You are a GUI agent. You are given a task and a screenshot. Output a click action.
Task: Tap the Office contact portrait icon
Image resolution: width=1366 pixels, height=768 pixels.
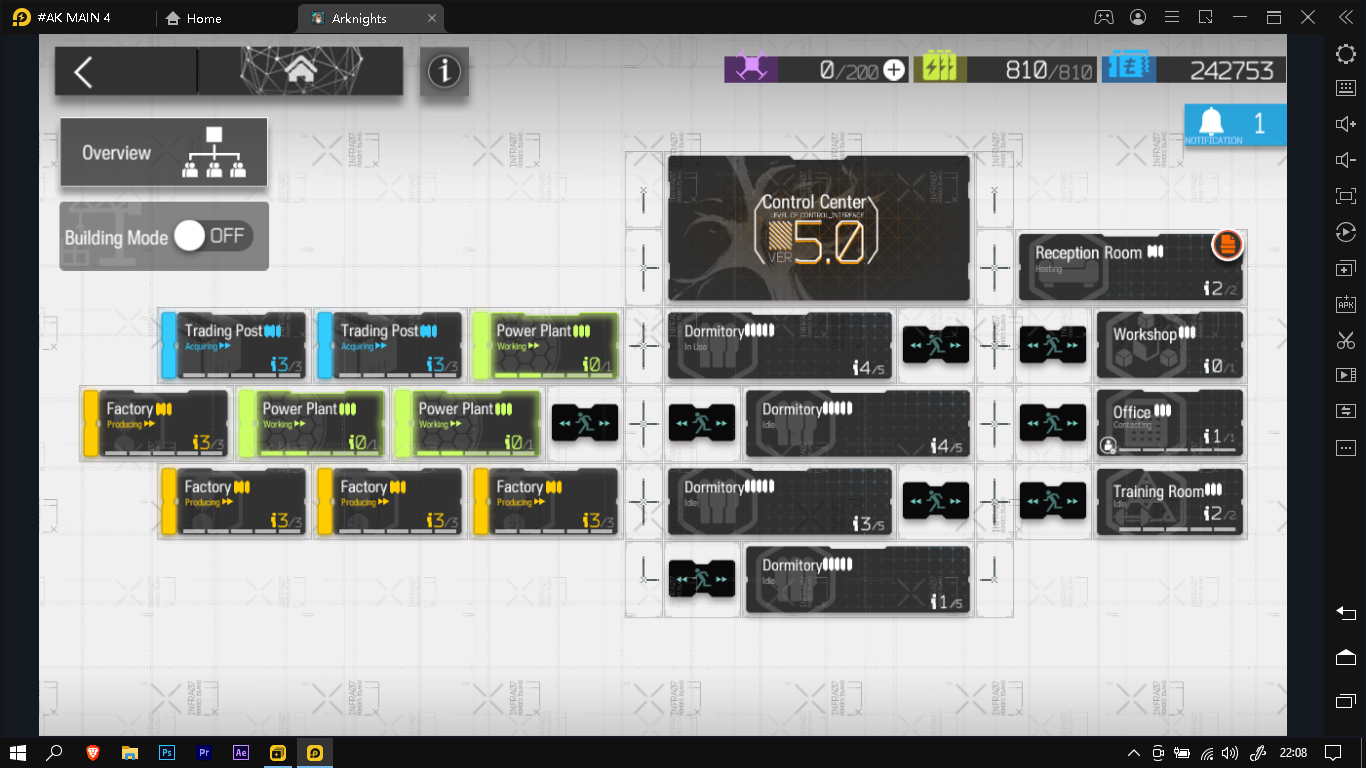(x=1108, y=446)
